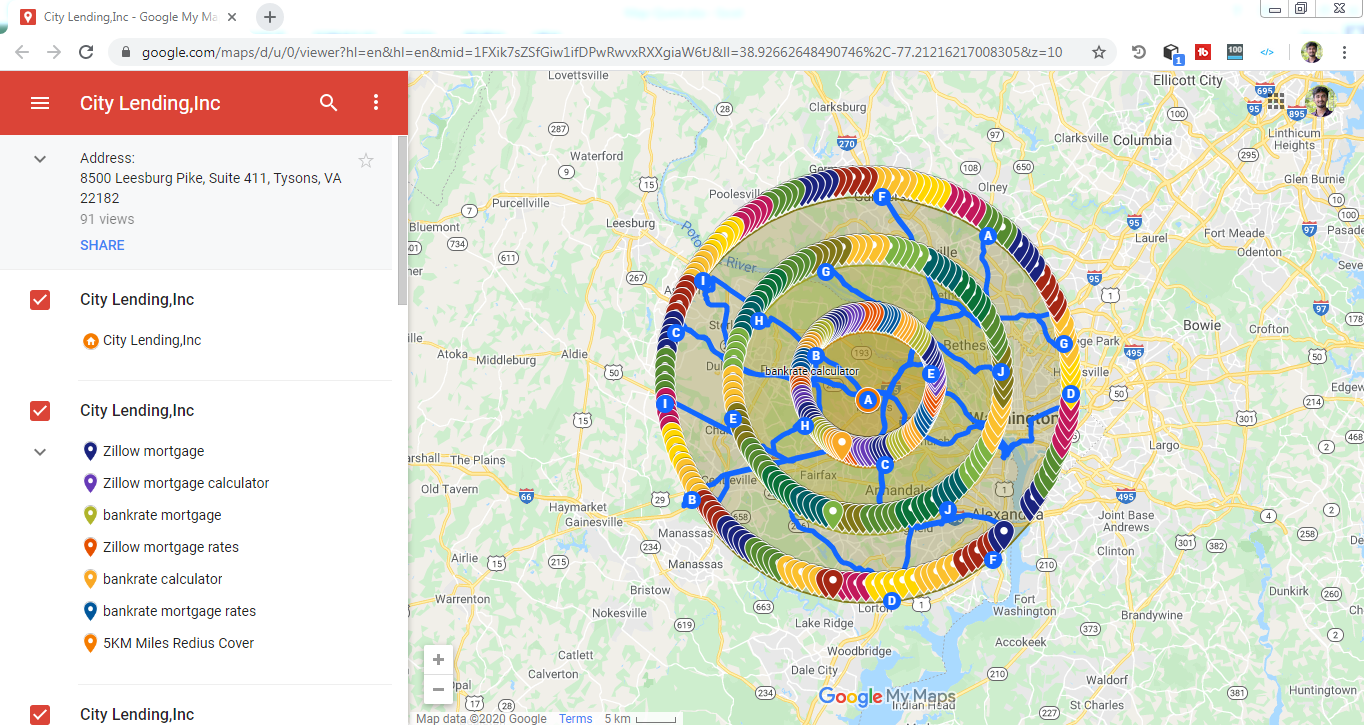Uncheck the first City Lending,Inc layer
Screen dimensions: 1364x725
(x=39, y=299)
